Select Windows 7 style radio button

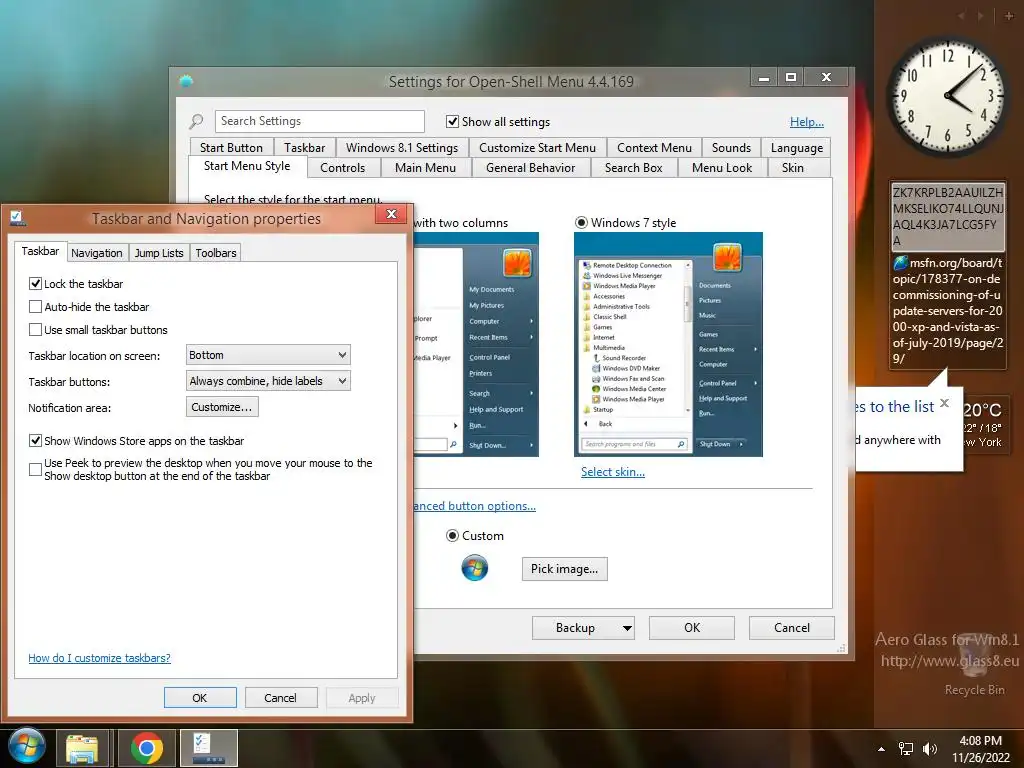pos(581,223)
